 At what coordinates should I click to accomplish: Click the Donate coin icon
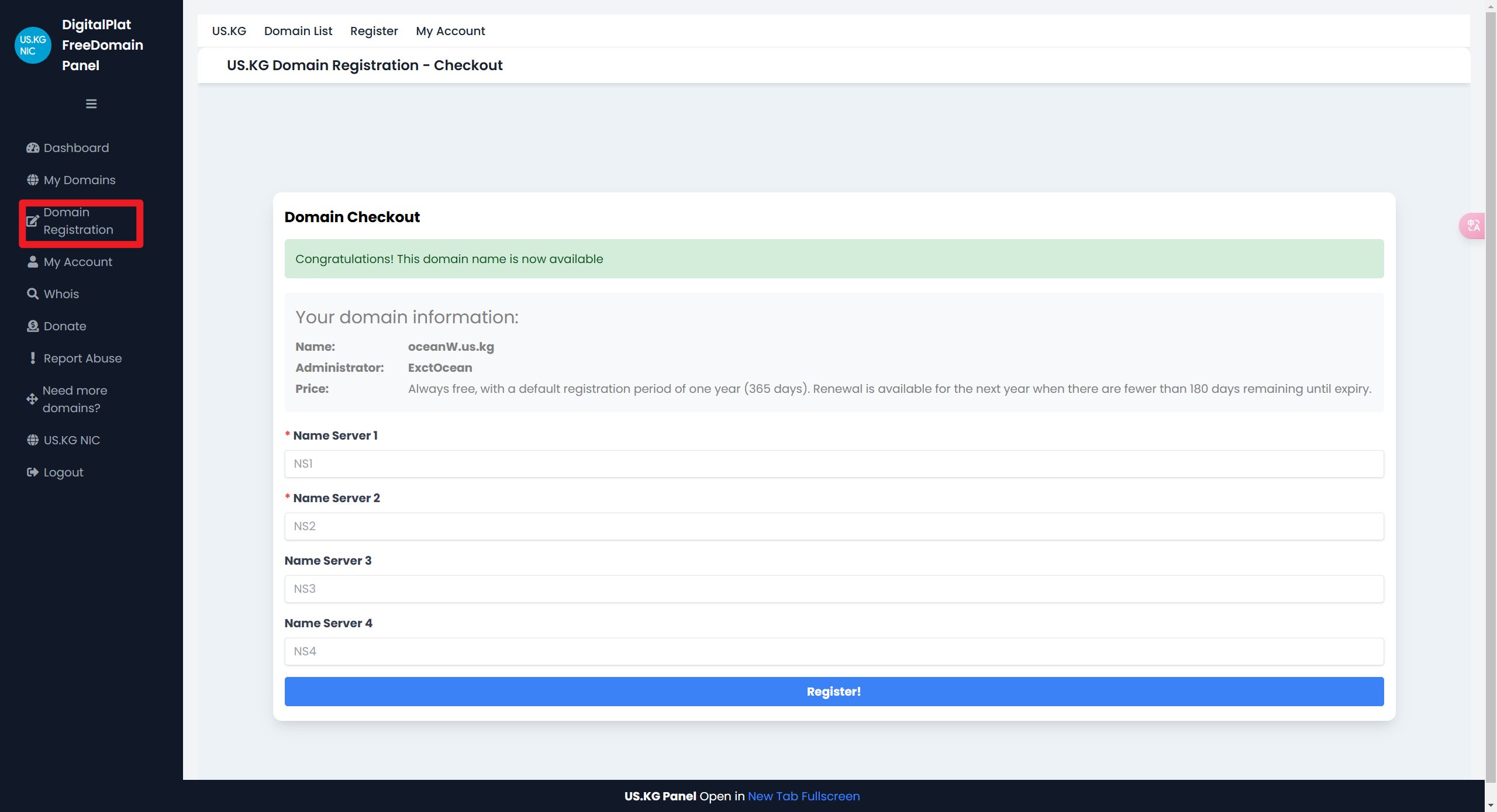pyautogui.click(x=33, y=326)
